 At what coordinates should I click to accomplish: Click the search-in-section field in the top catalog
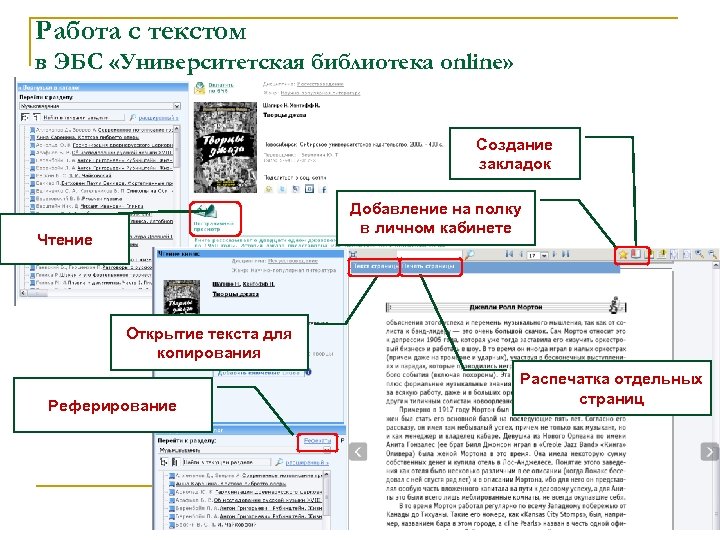pyautogui.click(x=83, y=118)
